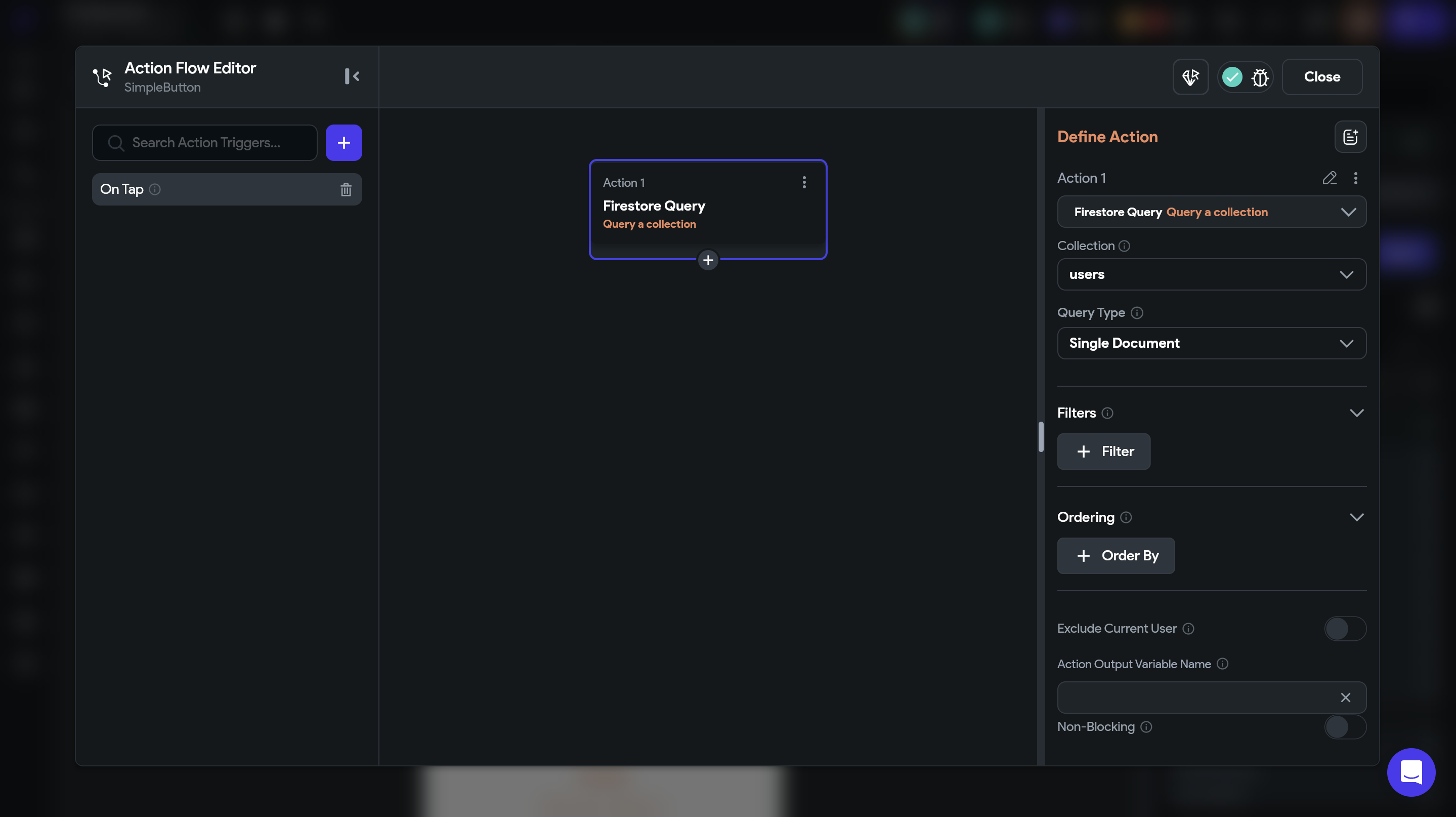Collapse the left trigger panel sidebar
Image resolution: width=1456 pixels, height=817 pixels.
click(352, 76)
